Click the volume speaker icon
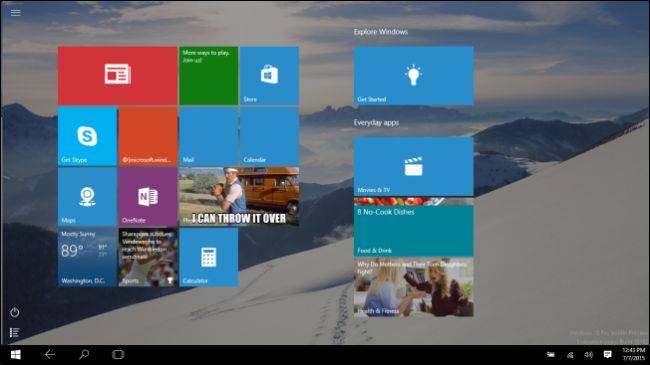The height and width of the screenshot is (365, 650). coord(589,355)
